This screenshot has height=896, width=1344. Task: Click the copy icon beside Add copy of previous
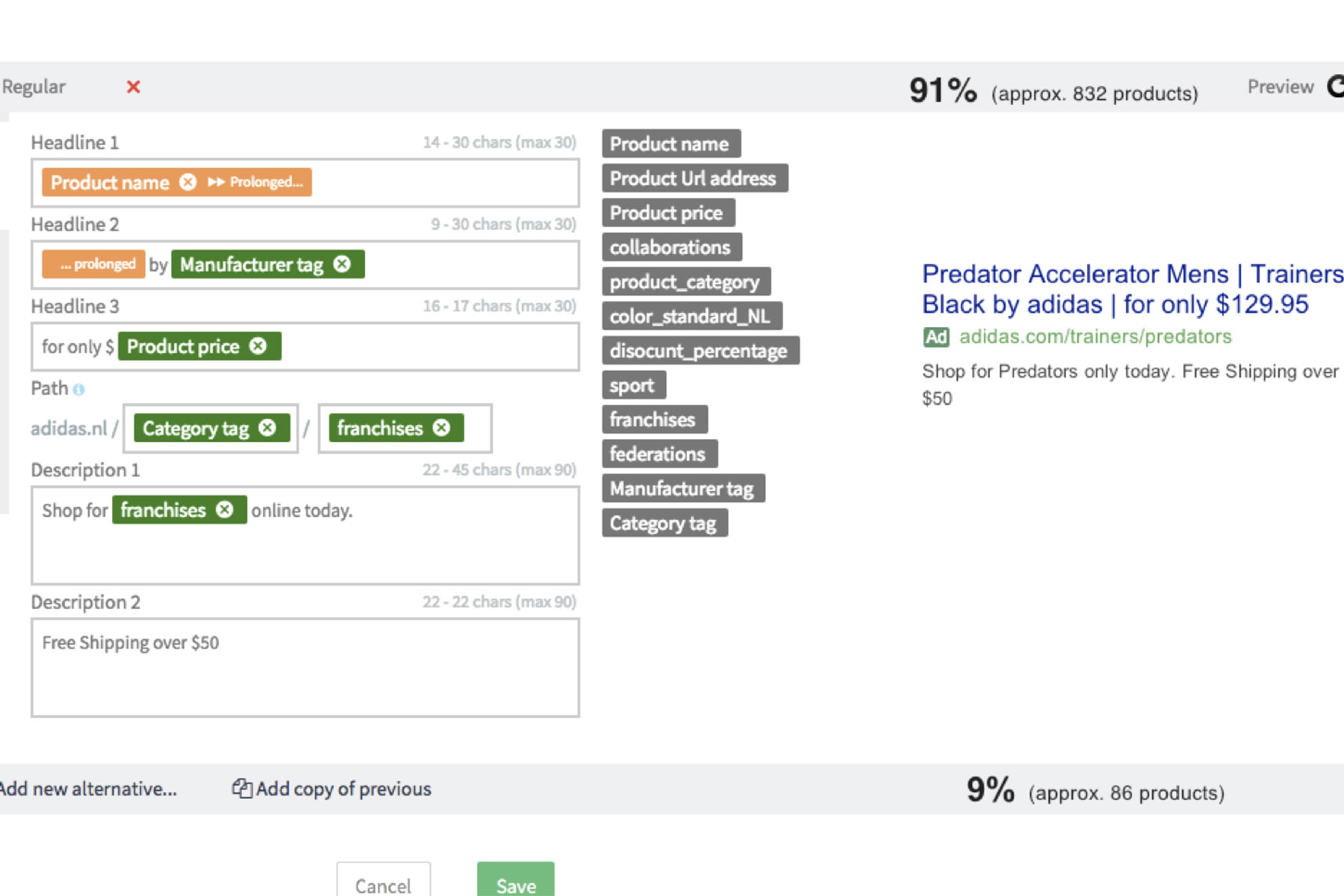(x=242, y=788)
